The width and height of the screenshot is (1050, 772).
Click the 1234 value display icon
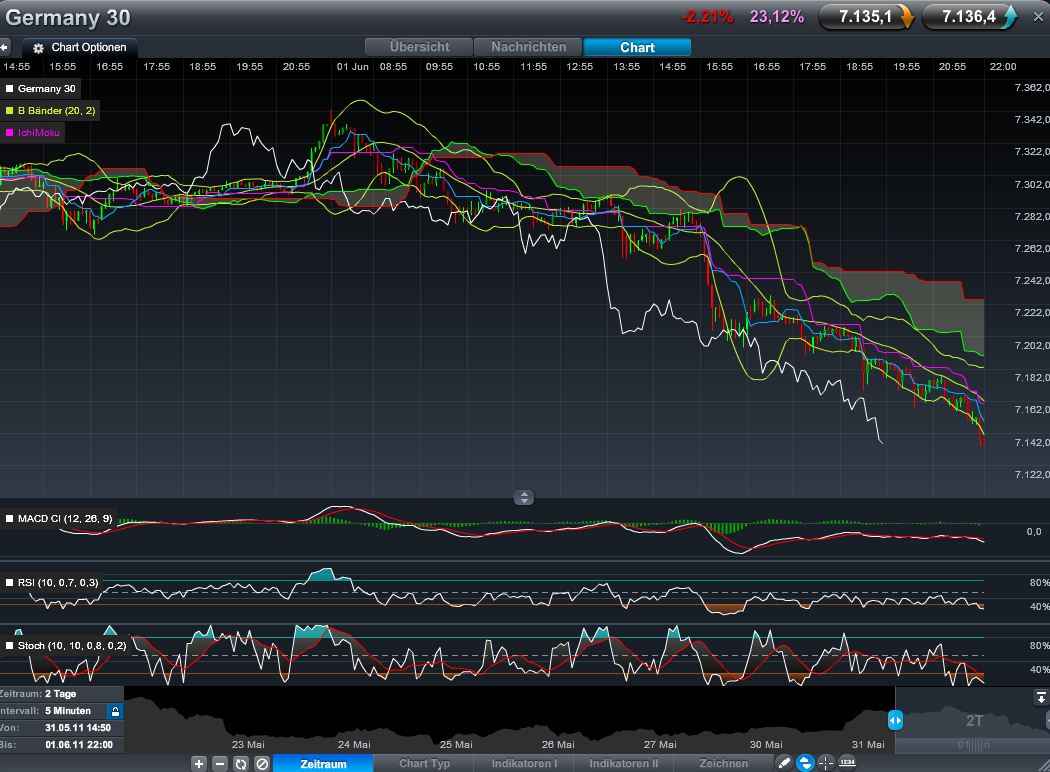coord(847,763)
